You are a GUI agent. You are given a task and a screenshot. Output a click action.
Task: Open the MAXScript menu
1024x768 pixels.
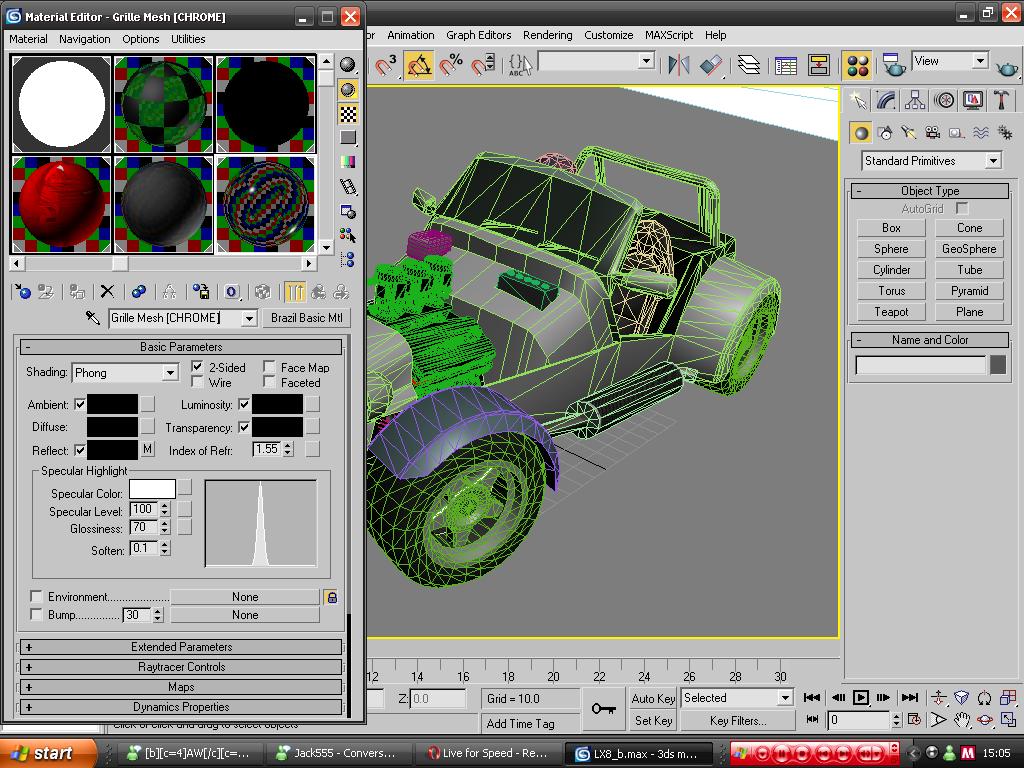pos(669,35)
